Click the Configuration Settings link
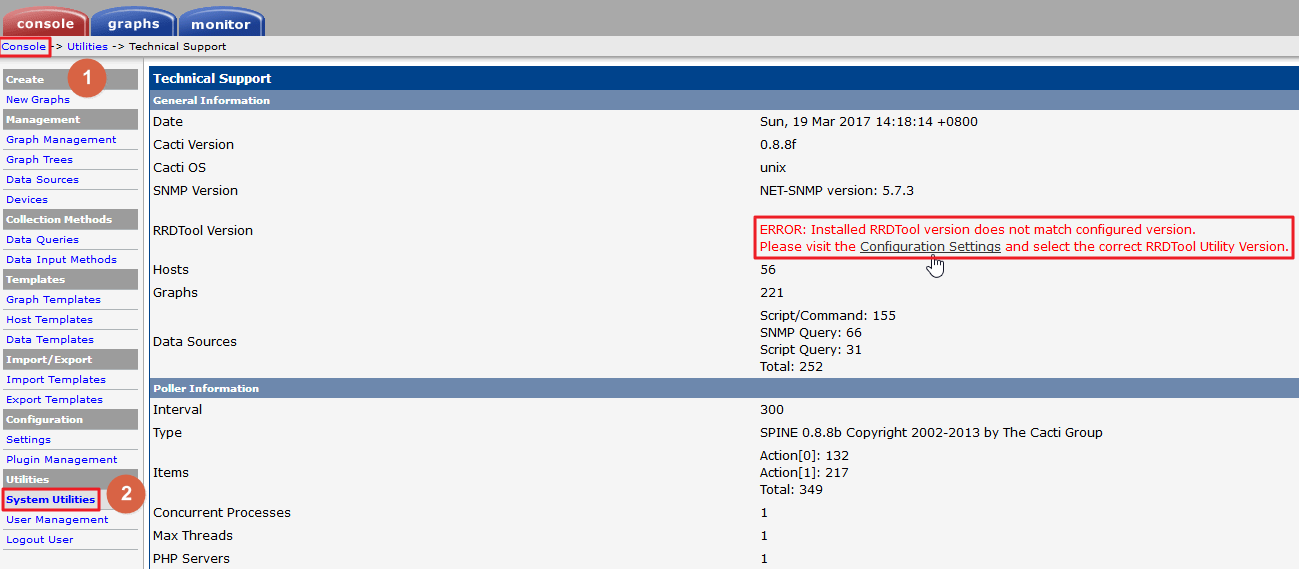Viewport: 1299px width, 569px height. [x=930, y=247]
